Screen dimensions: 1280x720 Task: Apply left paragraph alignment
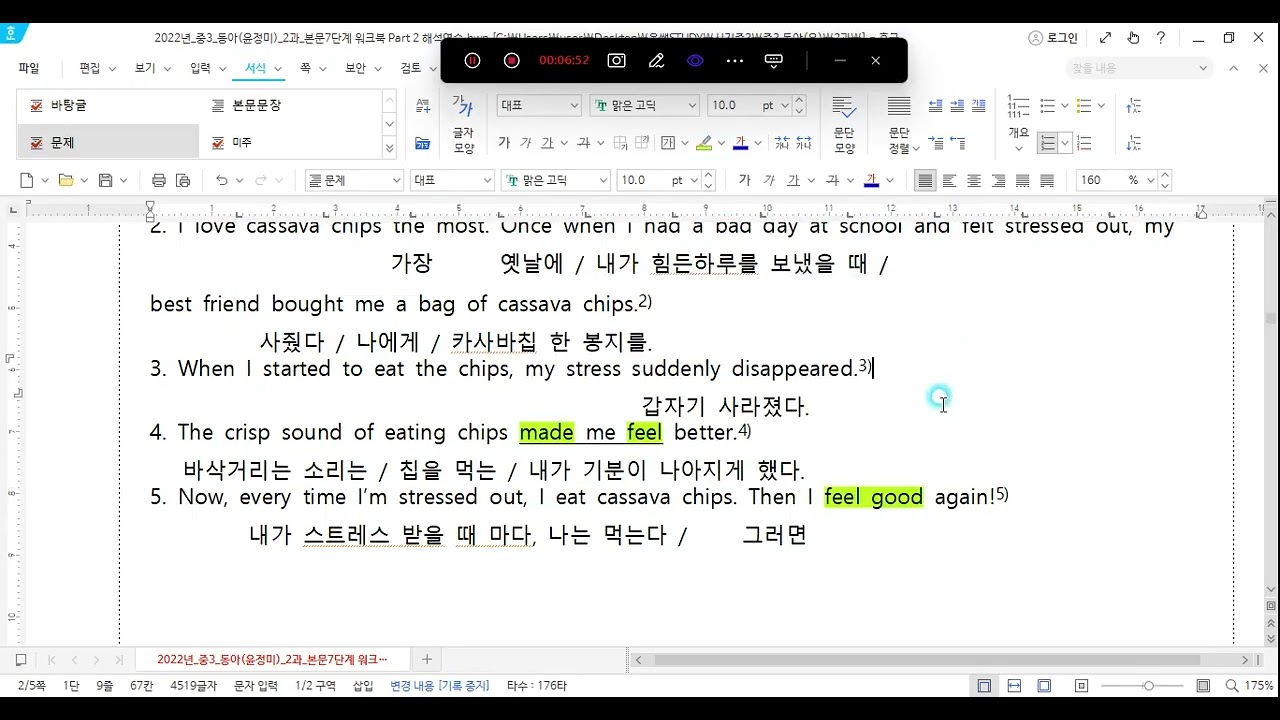point(949,181)
